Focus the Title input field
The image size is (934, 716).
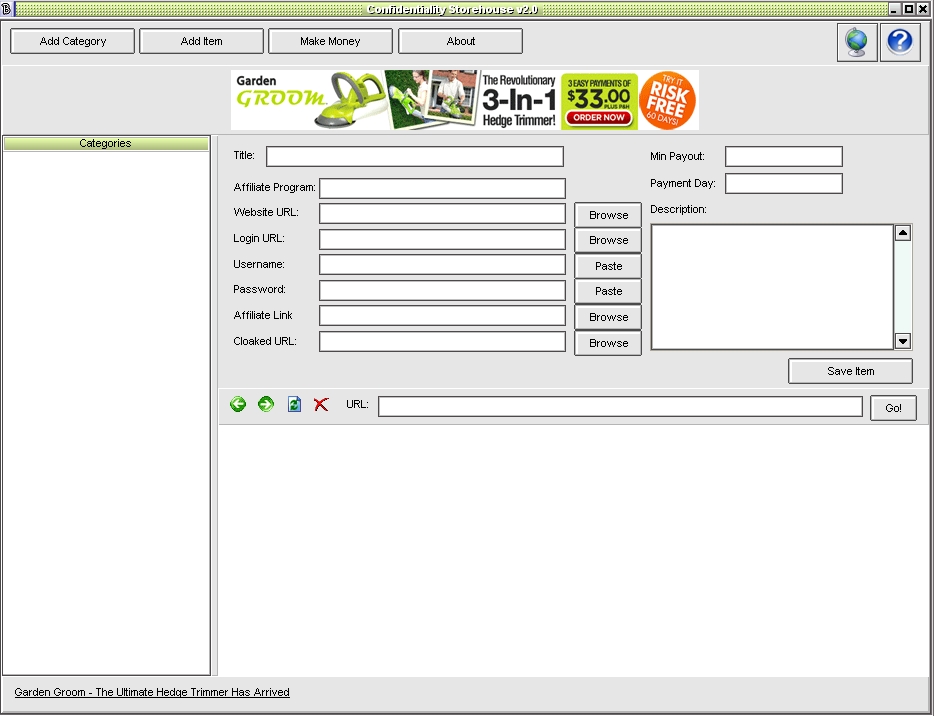[x=415, y=157]
